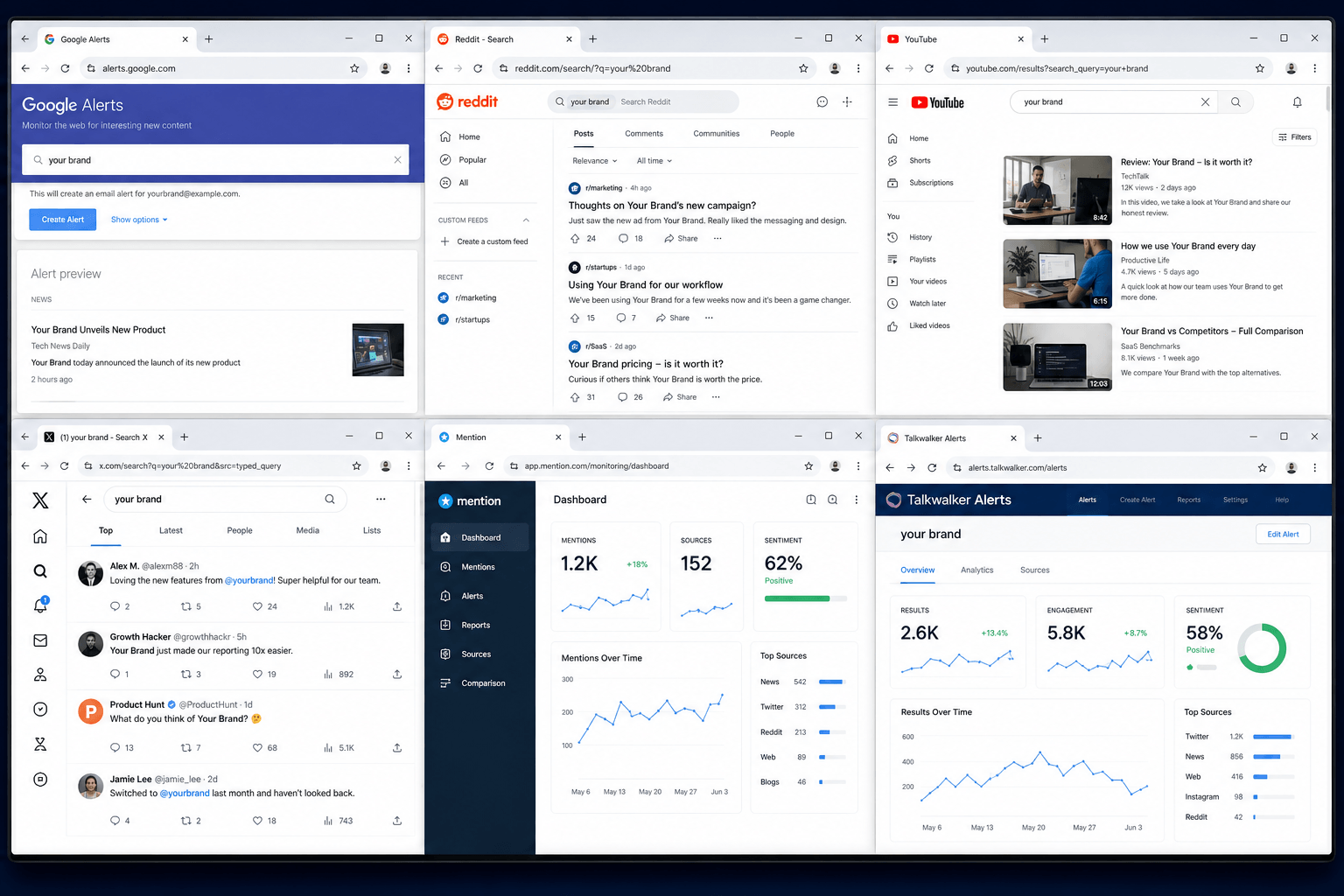Click the X logo in sidebar
1344x896 pixels.
pos(40,500)
